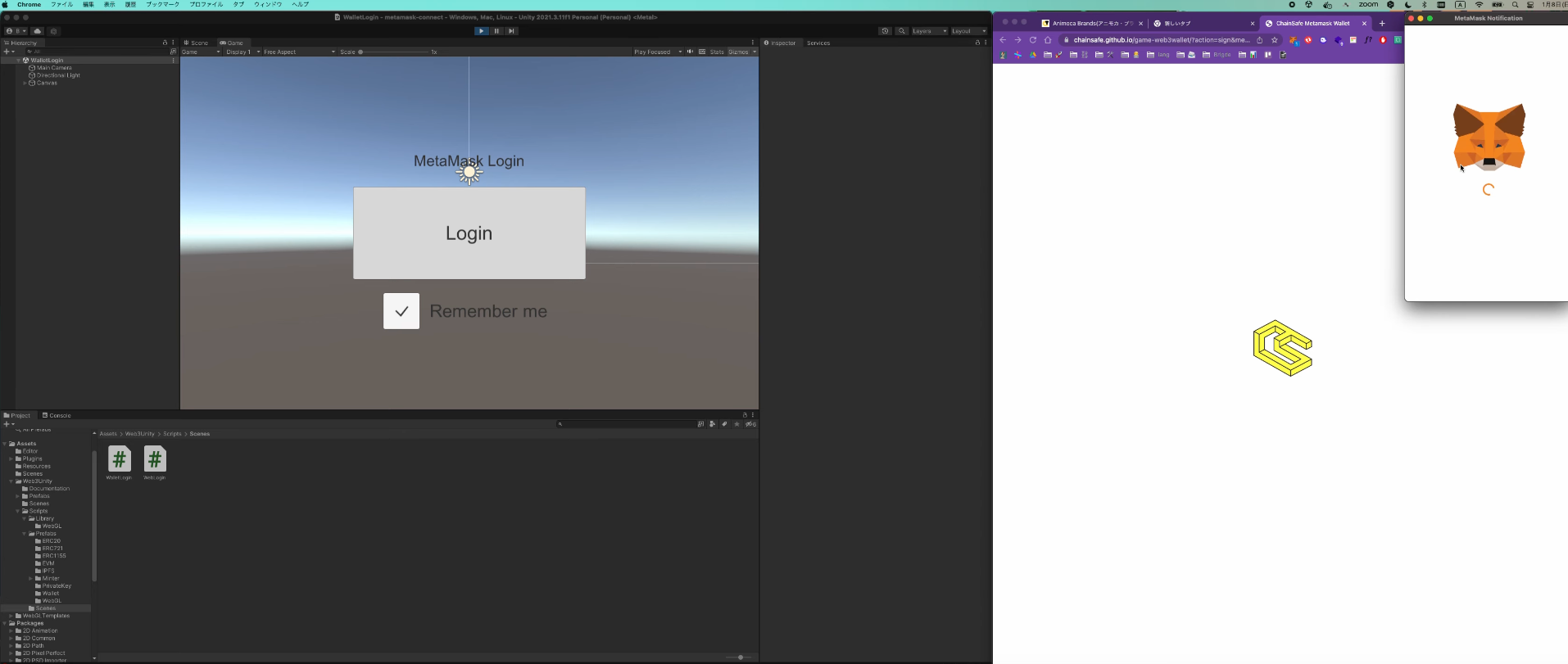1568x664 pixels.
Task: Open the Layout dropdown
Action: tap(968, 31)
